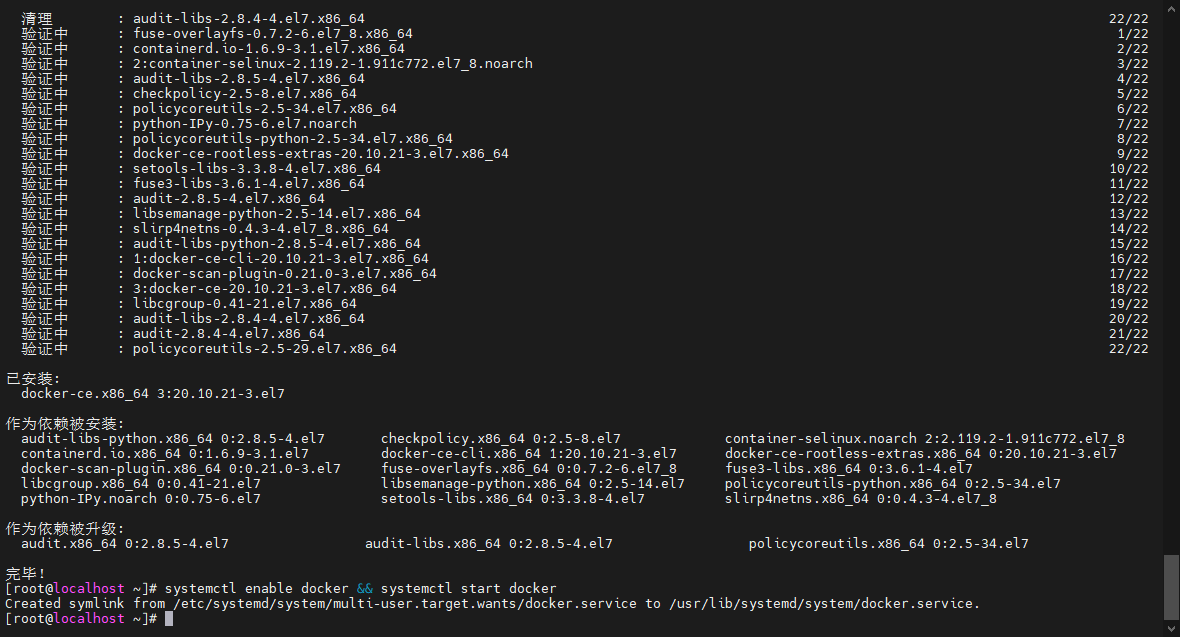Click the vertical scrollbar thumb
Viewport: 1180px width, 637px height.
coord(1171,587)
